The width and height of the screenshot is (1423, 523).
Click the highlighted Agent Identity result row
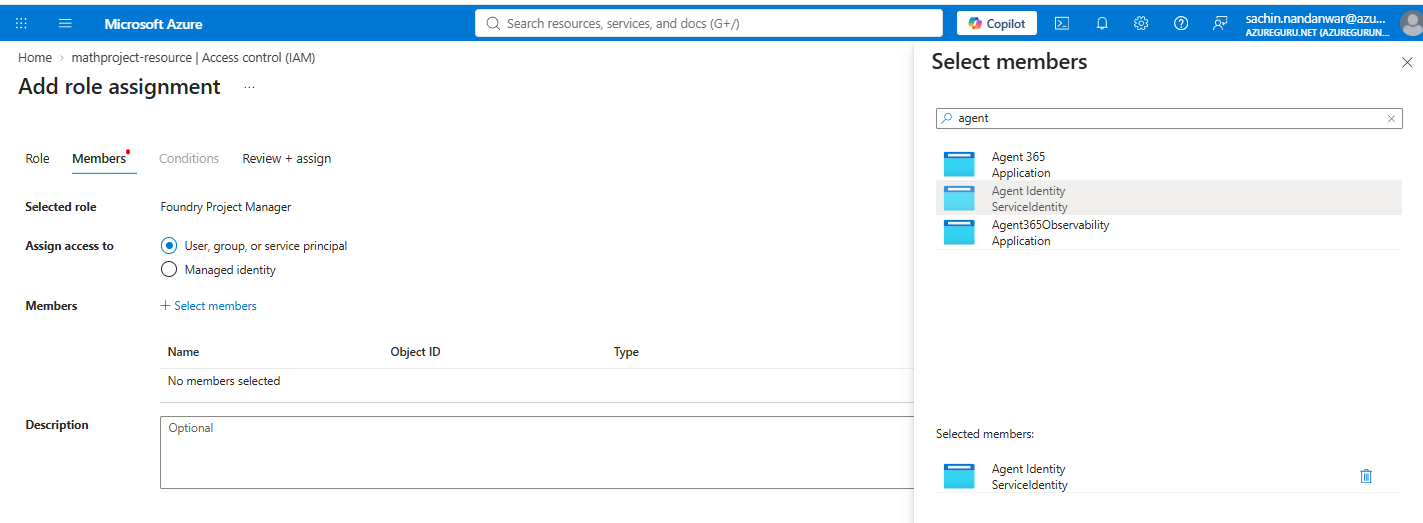pyautogui.click(x=1169, y=198)
